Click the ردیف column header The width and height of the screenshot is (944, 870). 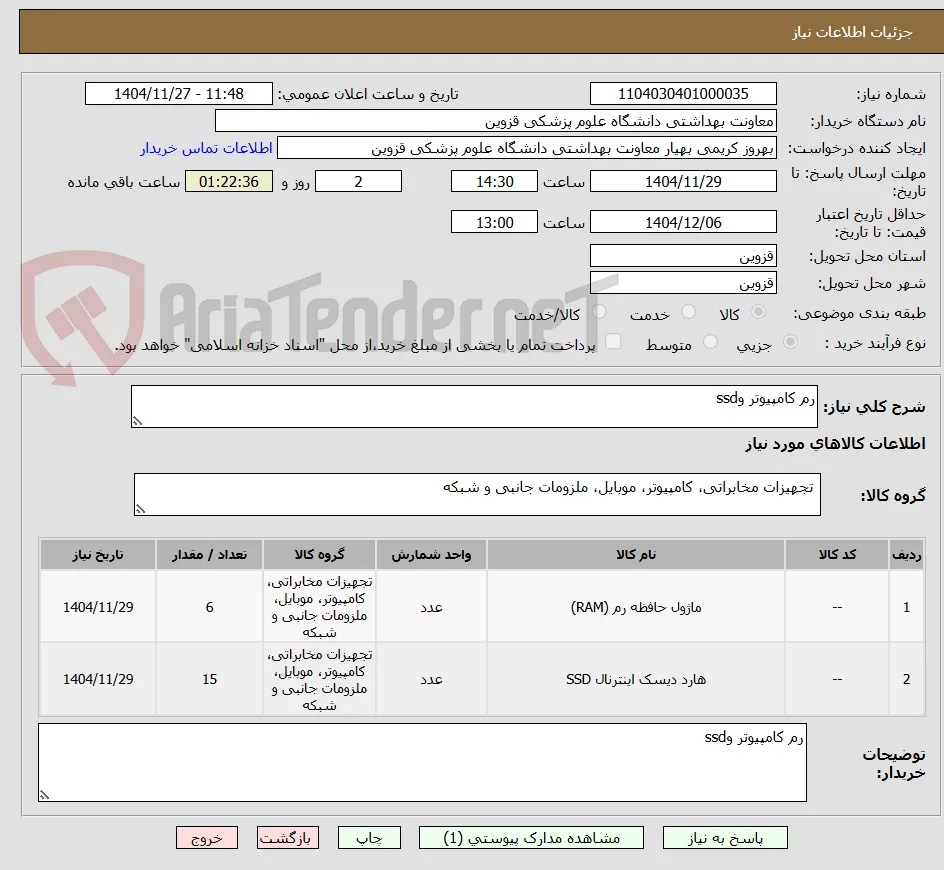906,555
